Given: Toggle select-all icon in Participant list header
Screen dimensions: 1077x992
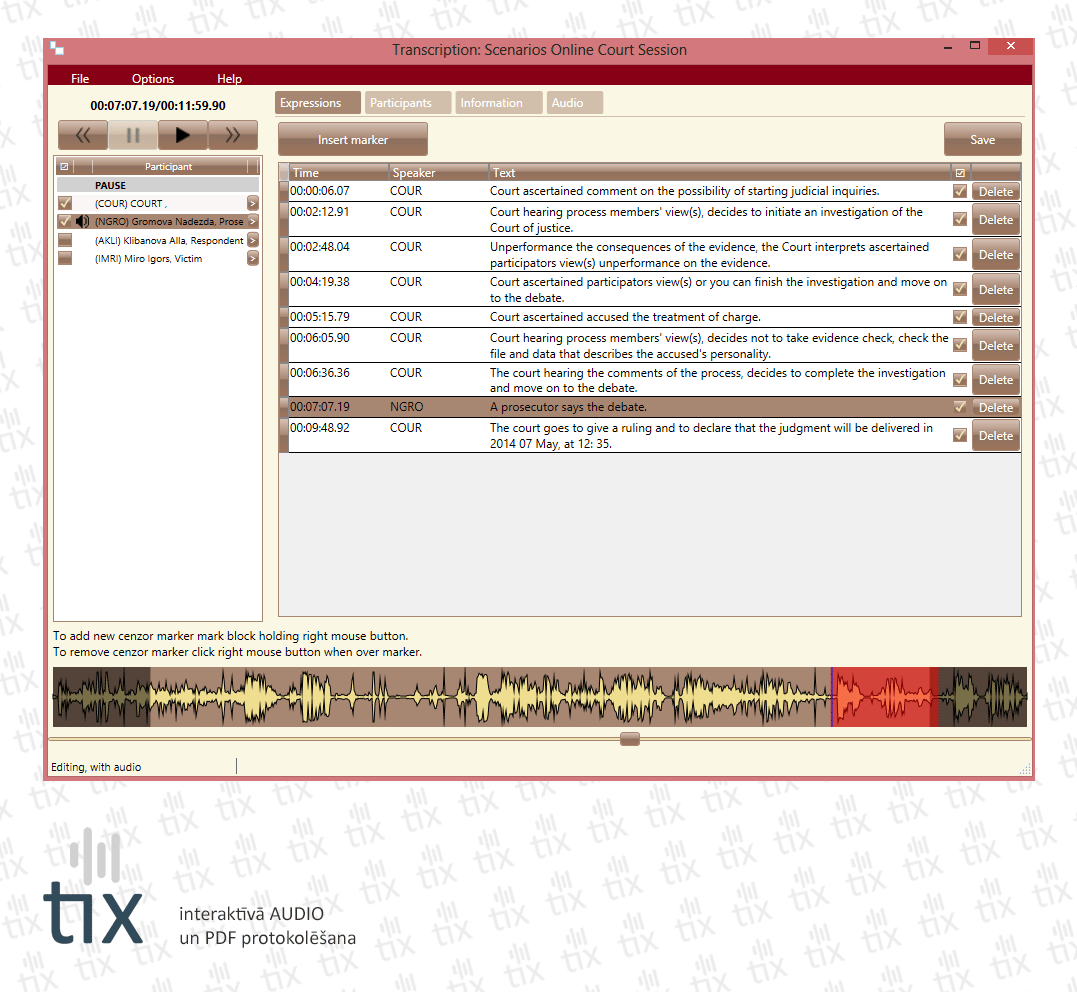Looking at the screenshot, I should click(65, 167).
